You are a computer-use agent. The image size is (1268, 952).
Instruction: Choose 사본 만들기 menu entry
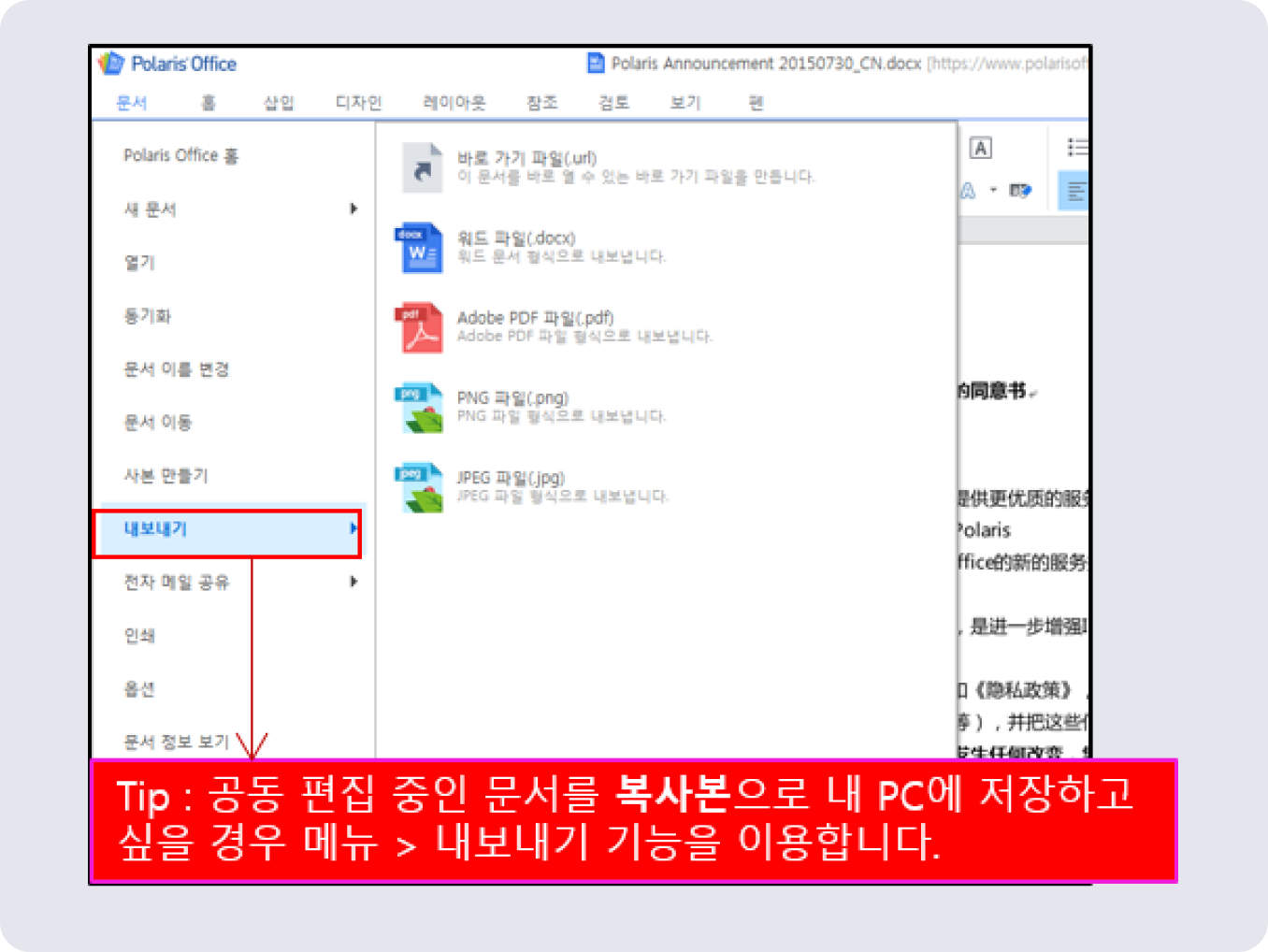pos(166,475)
